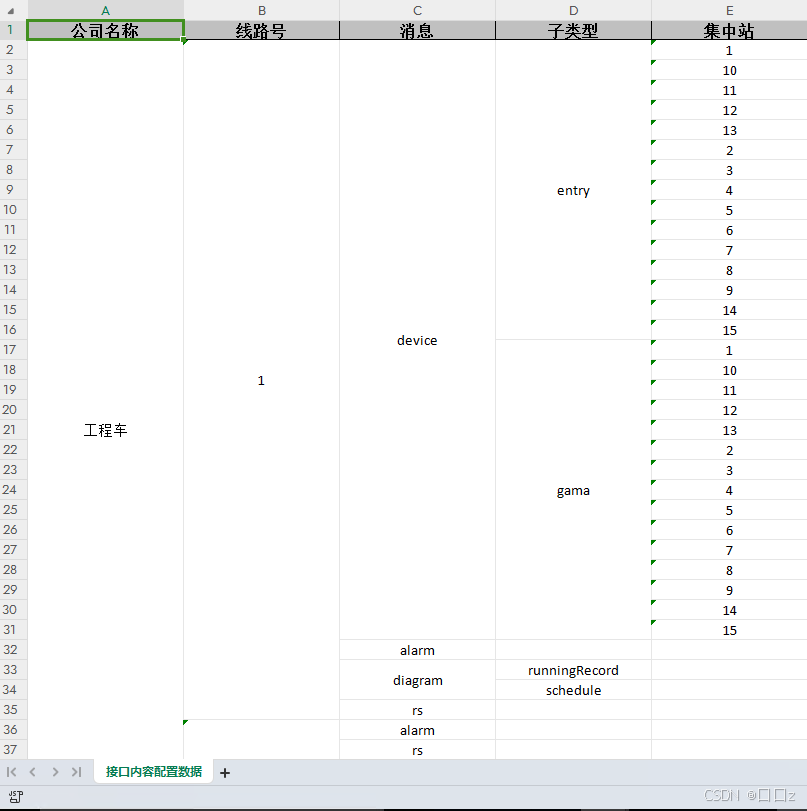Viewport: 807px width, 811px height.
Task: Select column A header
Action: (106, 10)
